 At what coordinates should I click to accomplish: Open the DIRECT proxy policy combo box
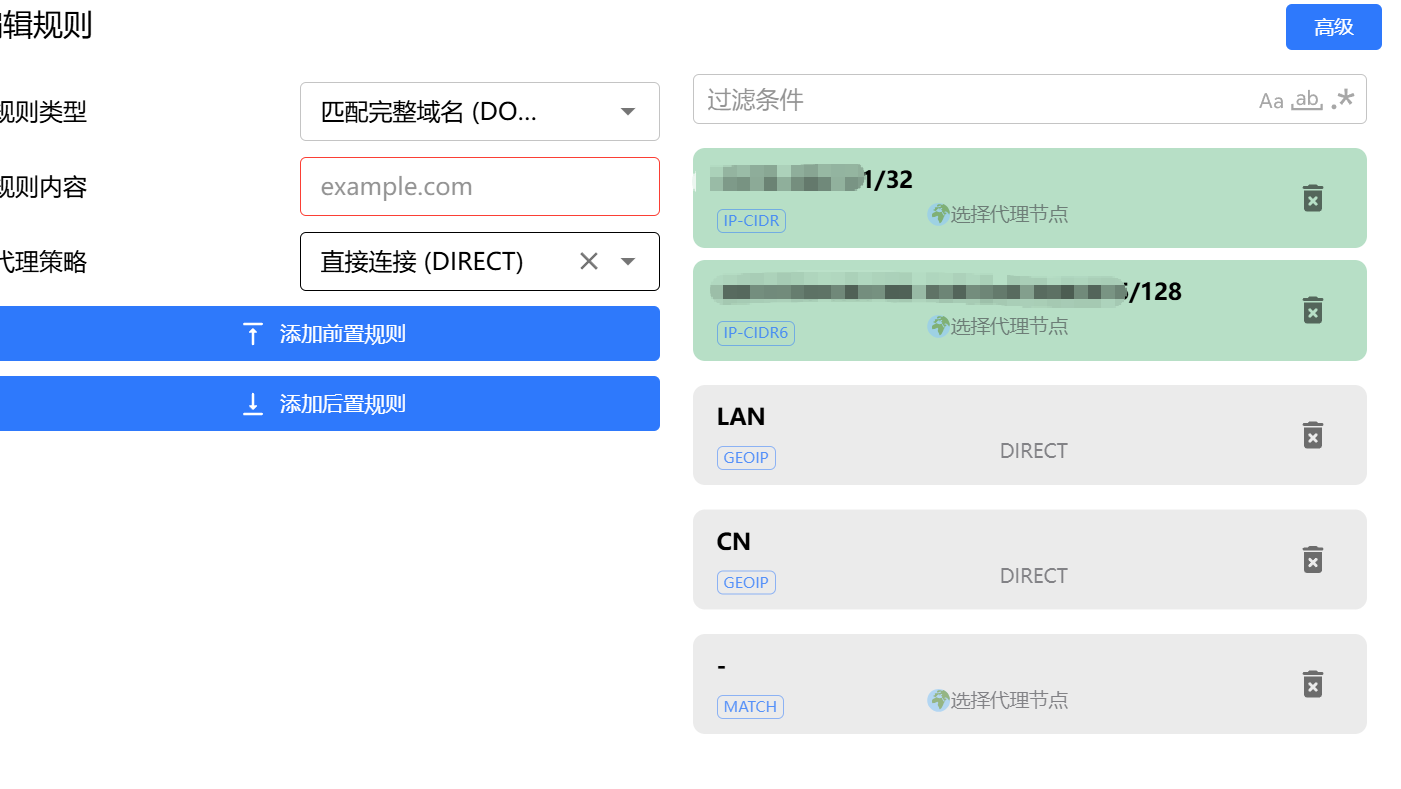coord(480,261)
